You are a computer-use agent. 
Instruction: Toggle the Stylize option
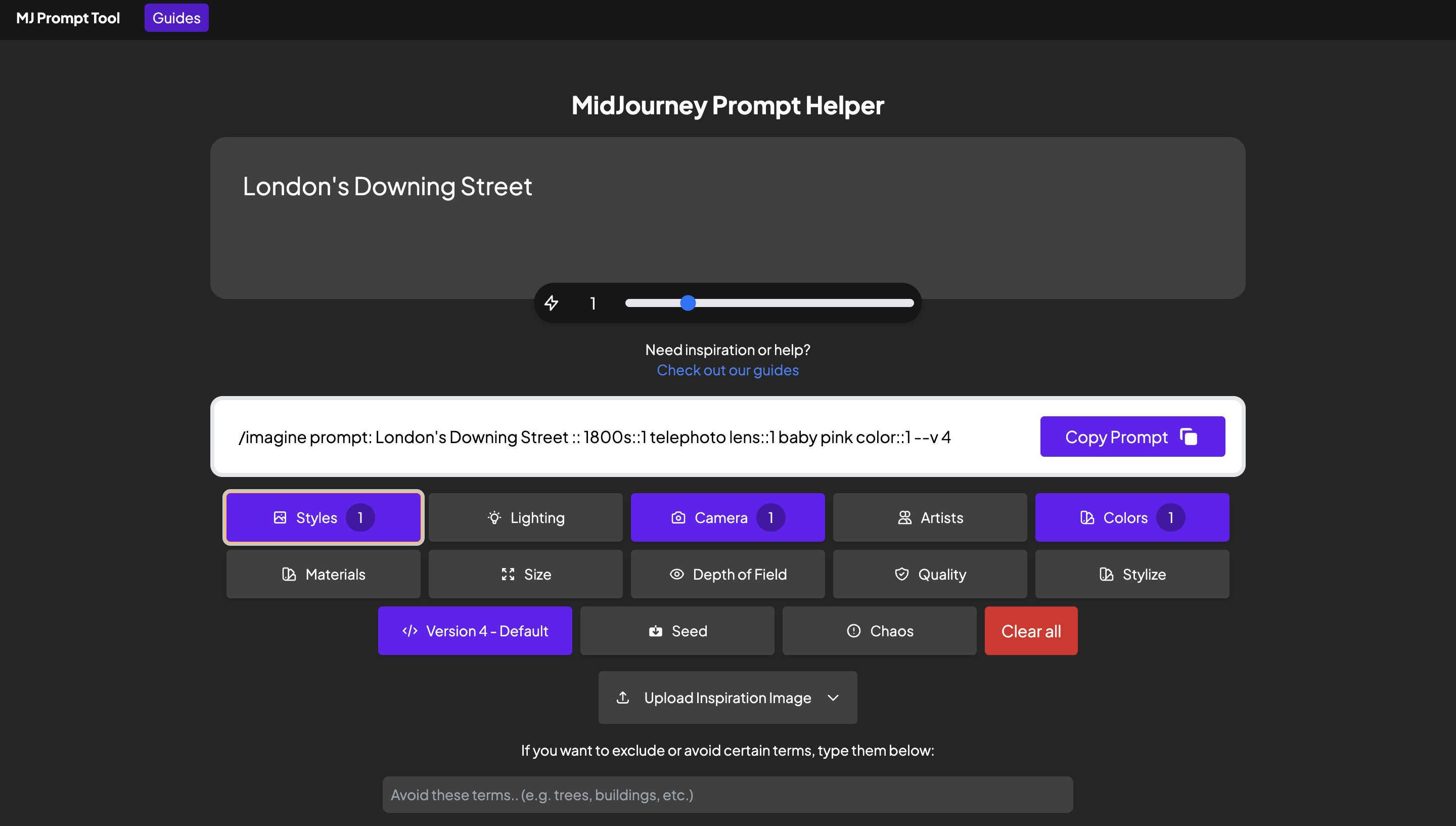pyautogui.click(x=1132, y=574)
